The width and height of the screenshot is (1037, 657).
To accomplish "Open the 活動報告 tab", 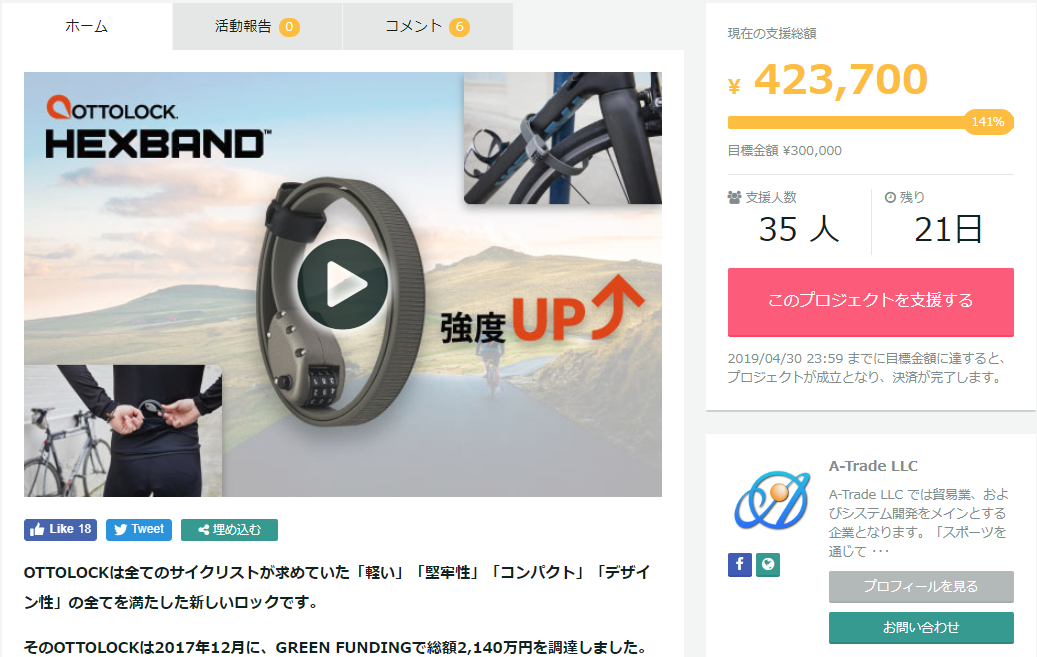I will 257,26.
